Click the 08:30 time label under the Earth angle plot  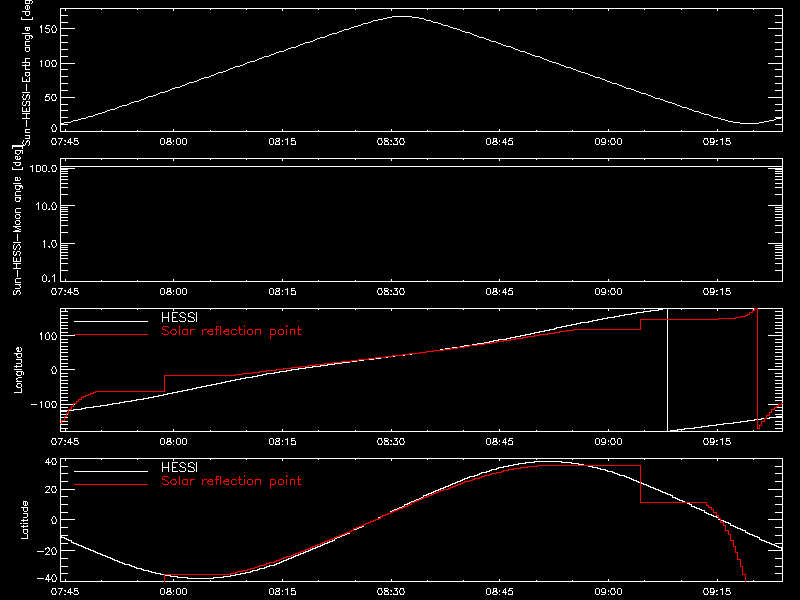391,142
